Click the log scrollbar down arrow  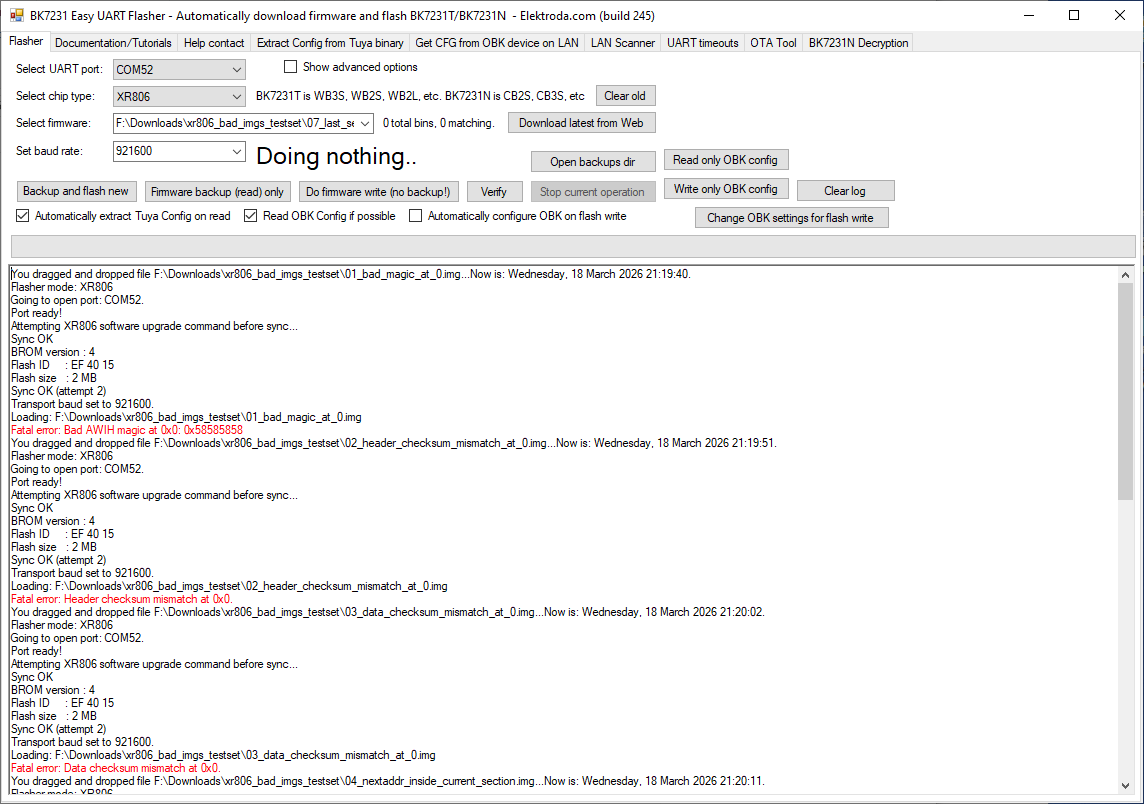1125,785
